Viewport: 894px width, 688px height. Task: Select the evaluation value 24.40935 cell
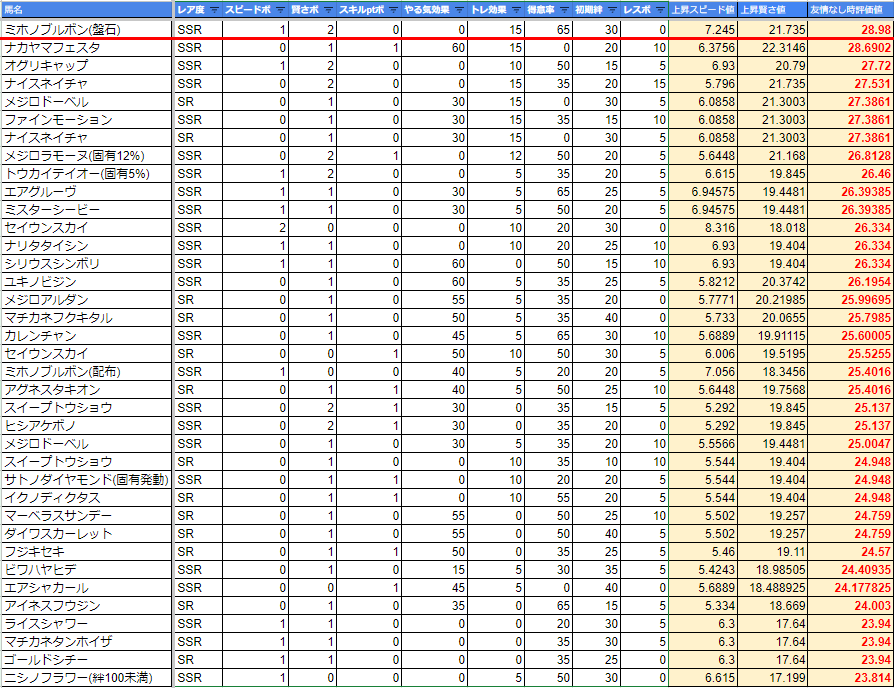(851, 570)
